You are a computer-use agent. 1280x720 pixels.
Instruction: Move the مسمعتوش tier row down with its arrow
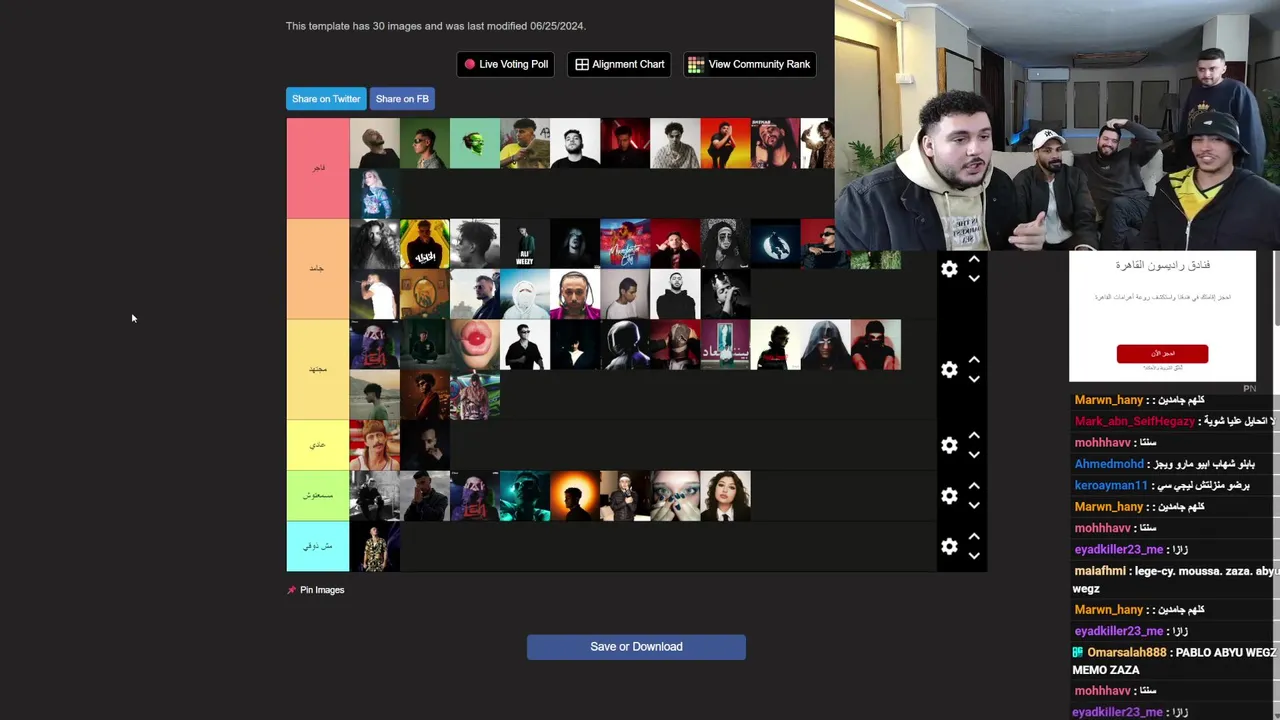[x=974, y=505]
